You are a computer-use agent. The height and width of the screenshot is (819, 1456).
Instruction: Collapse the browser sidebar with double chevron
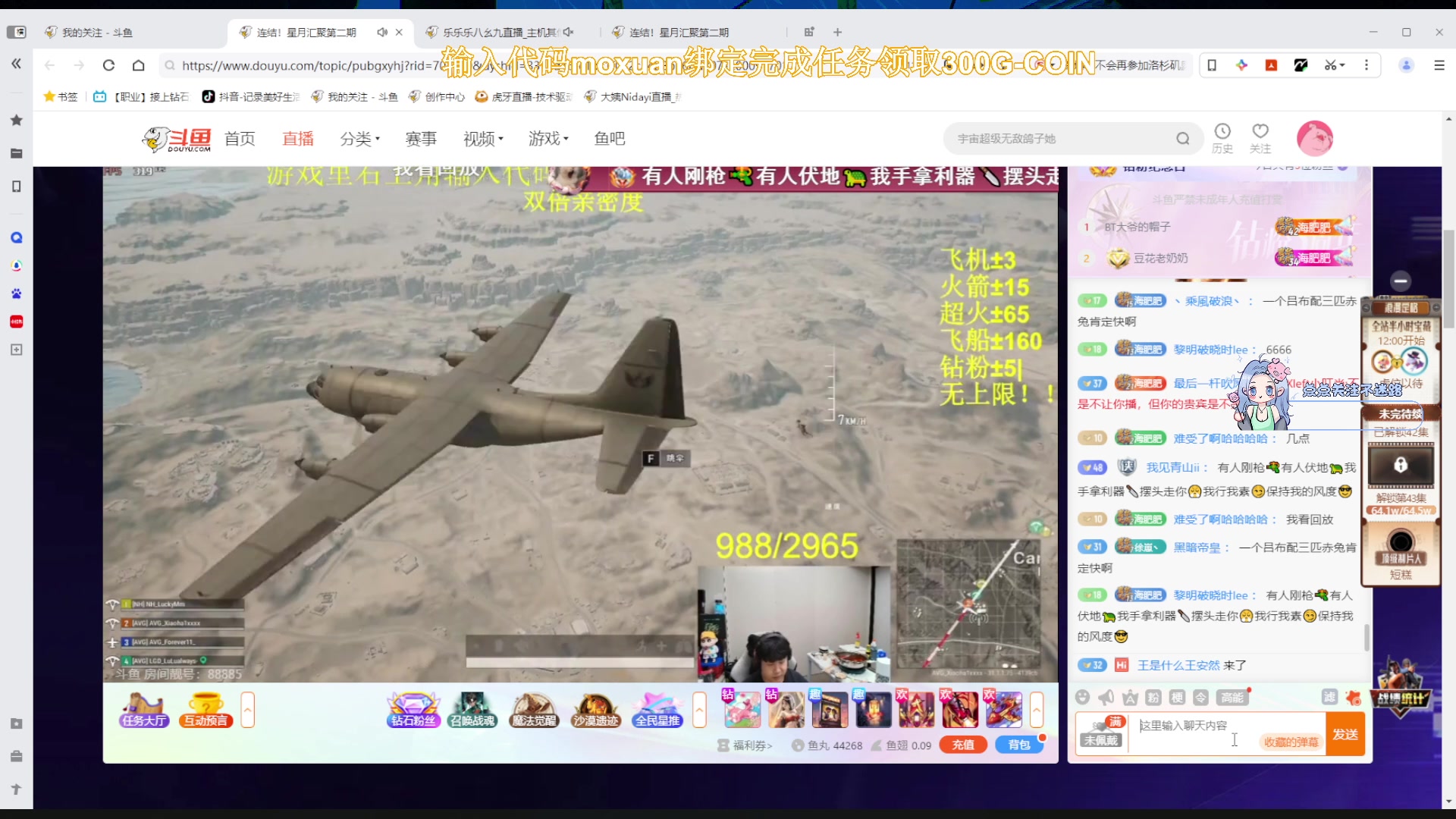[x=16, y=64]
